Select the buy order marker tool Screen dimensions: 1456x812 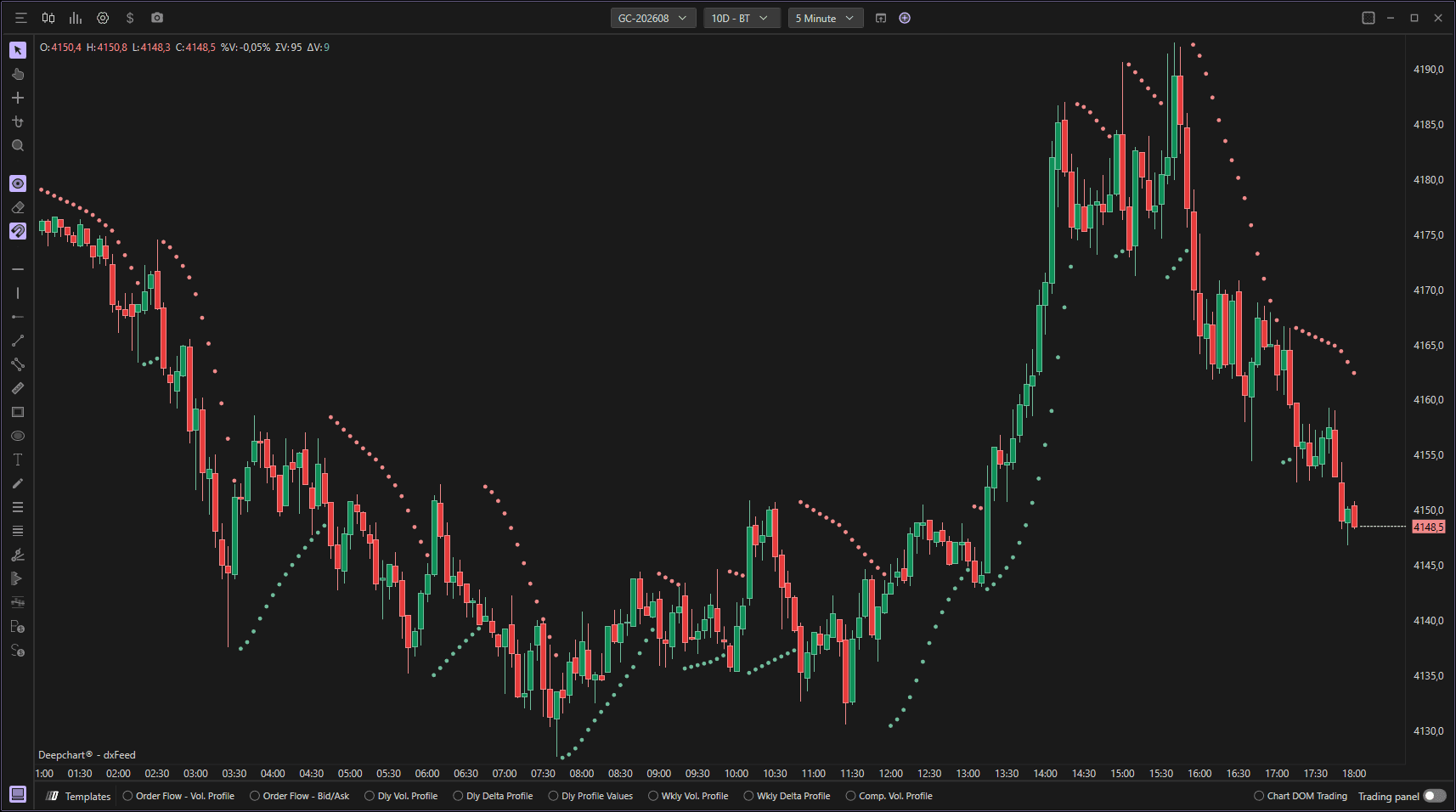click(18, 627)
